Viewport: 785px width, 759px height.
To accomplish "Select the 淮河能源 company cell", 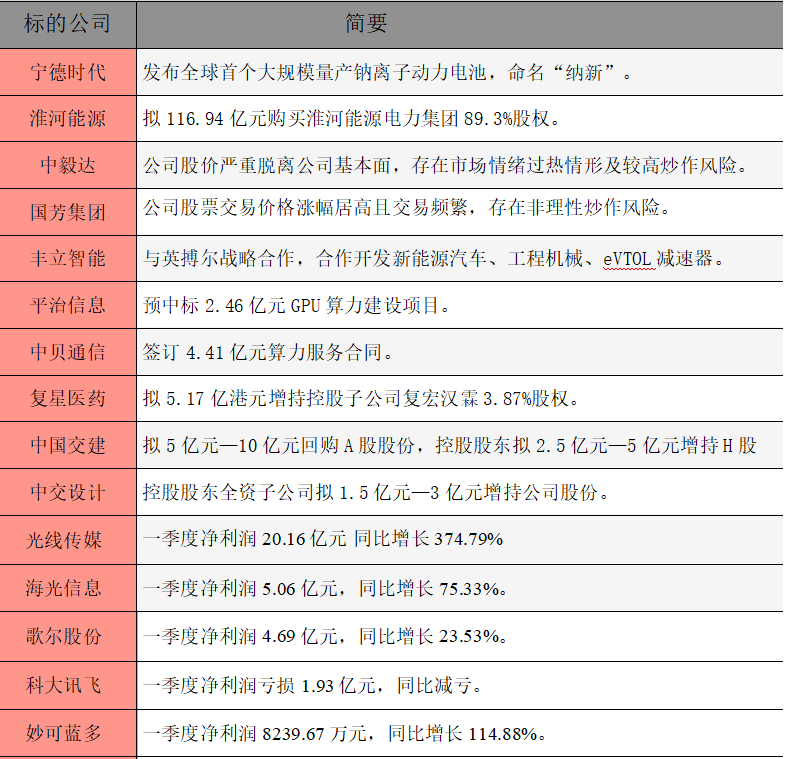I will (x=68, y=119).
